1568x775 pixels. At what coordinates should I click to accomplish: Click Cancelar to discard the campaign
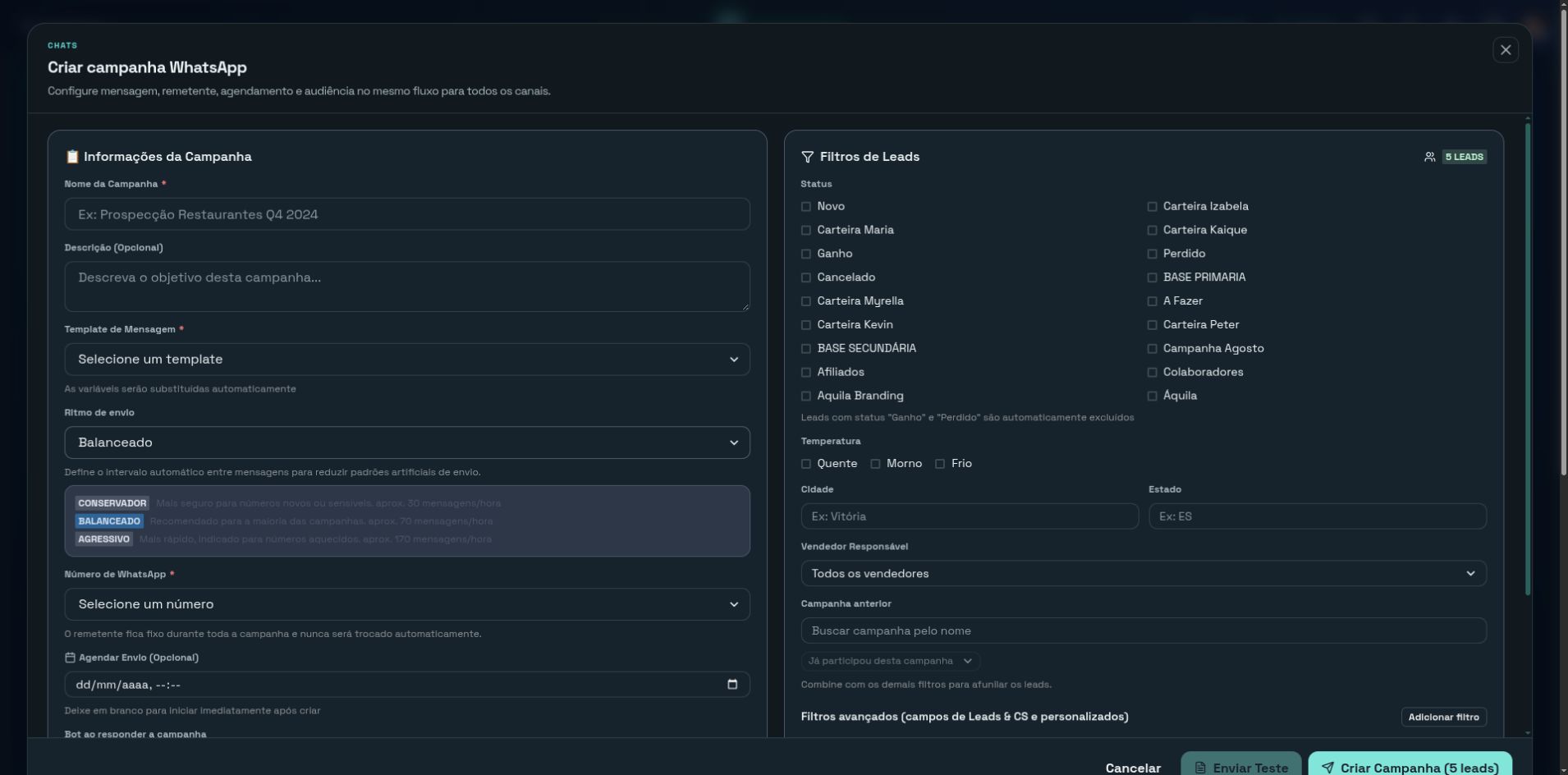[1133, 768]
